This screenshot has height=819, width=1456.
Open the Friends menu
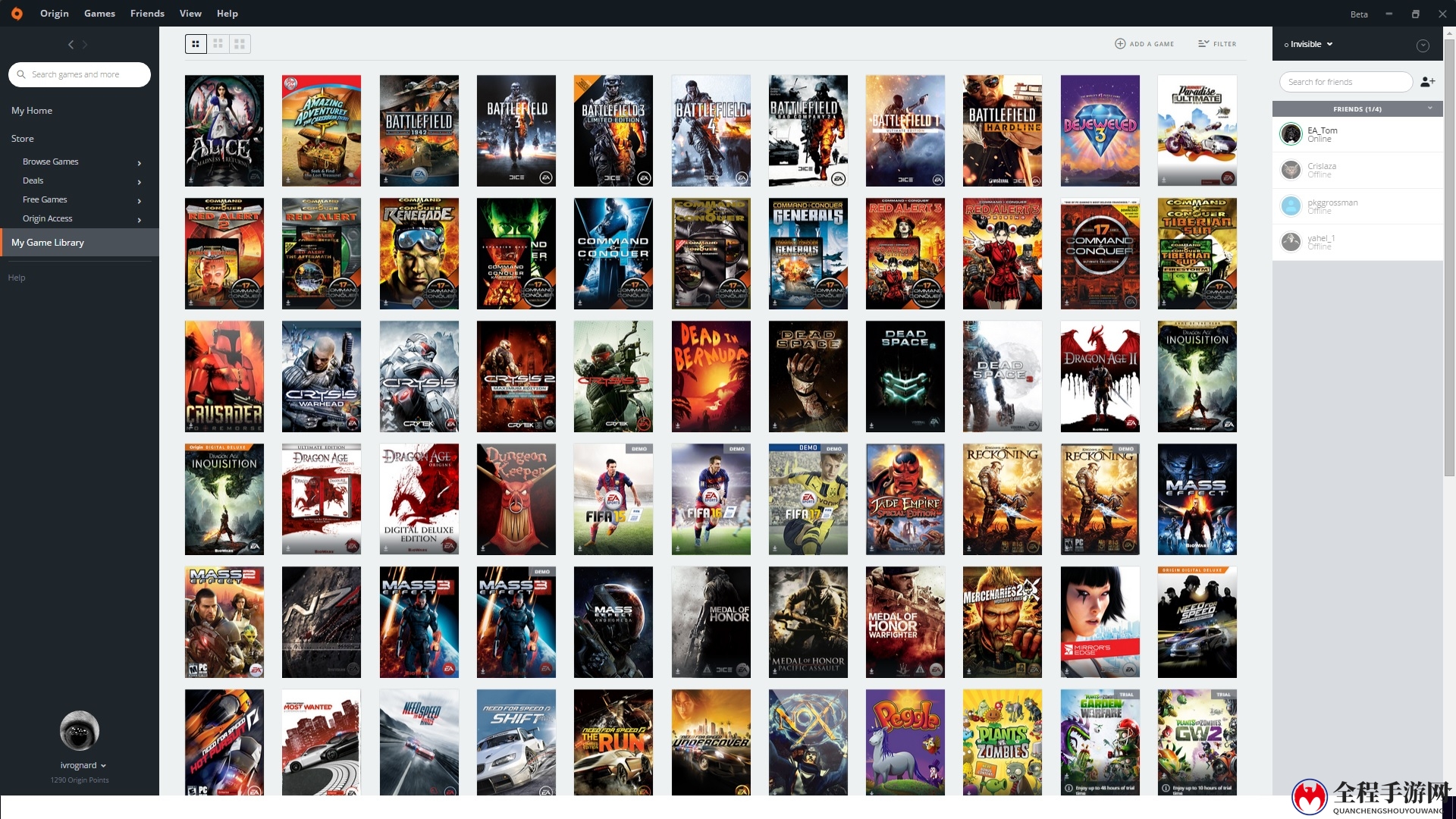click(x=147, y=14)
